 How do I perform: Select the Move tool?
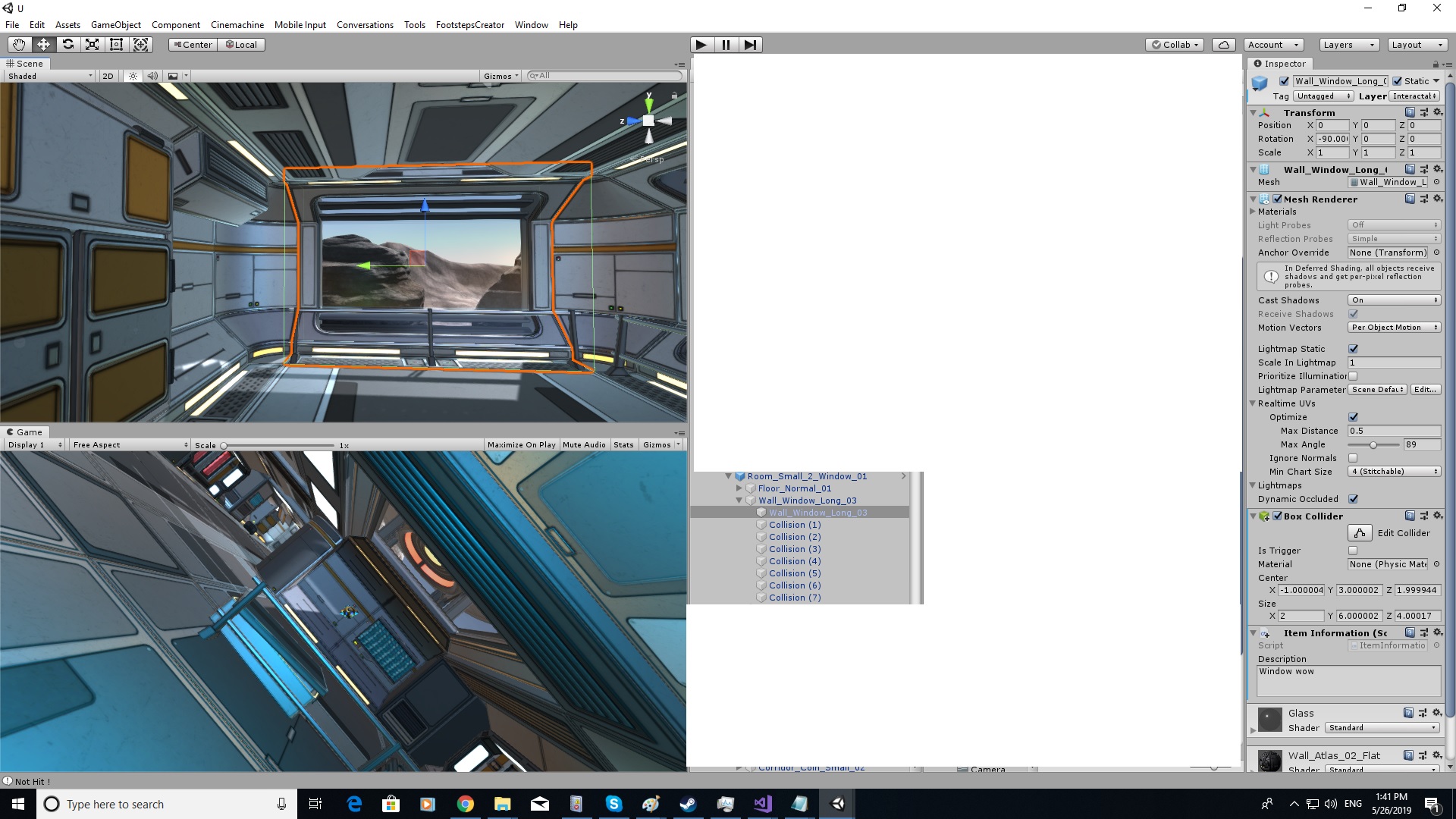[43, 44]
